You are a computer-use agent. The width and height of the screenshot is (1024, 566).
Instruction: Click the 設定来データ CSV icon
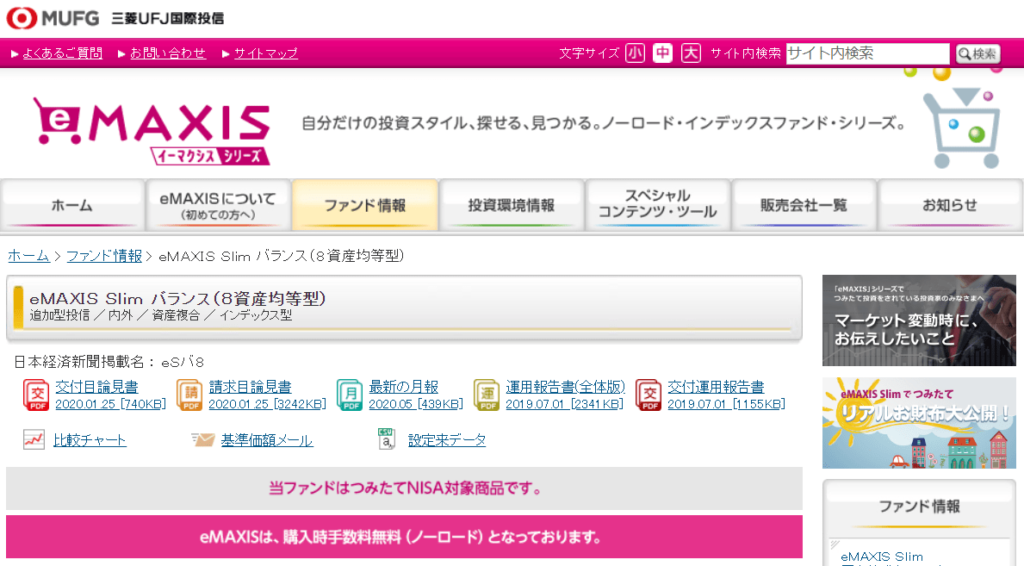[x=388, y=439]
